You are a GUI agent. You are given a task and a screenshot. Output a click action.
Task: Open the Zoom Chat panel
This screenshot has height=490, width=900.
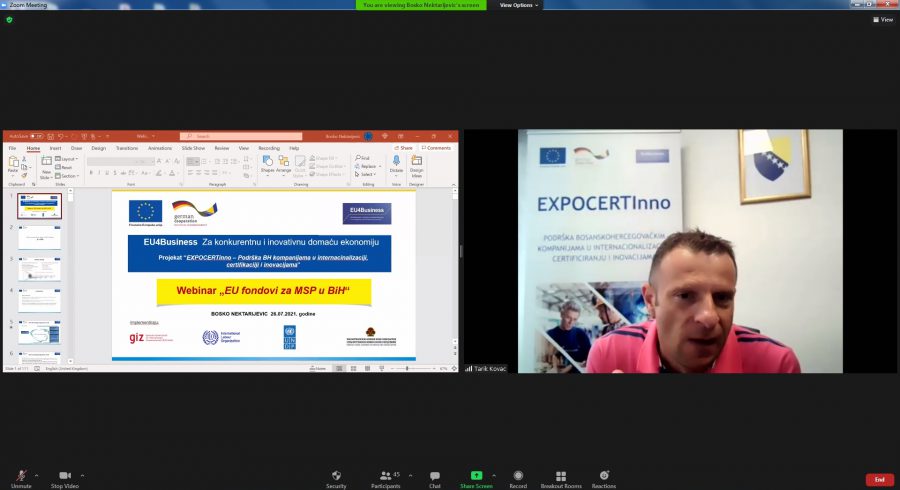click(435, 479)
